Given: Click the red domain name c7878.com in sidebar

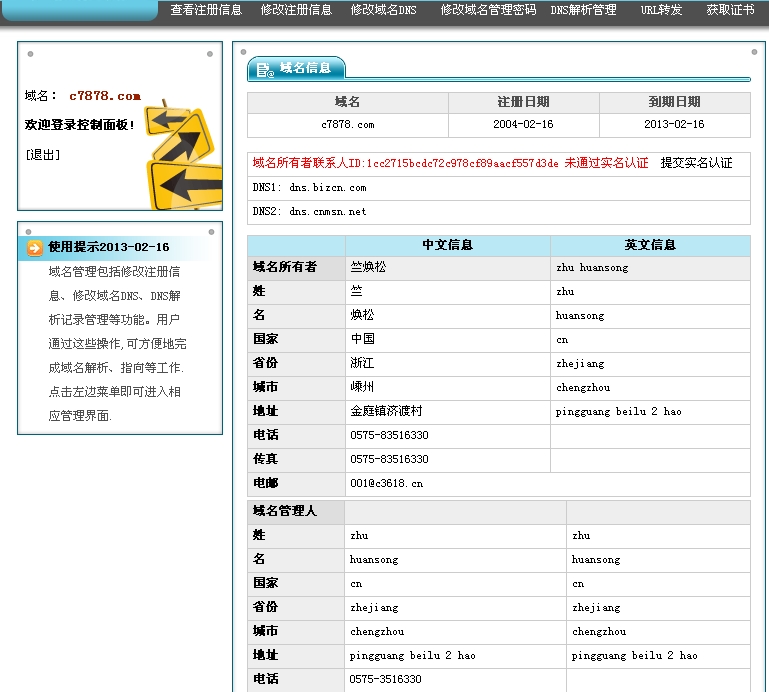Looking at the screenshot, I should pos(105,96).
